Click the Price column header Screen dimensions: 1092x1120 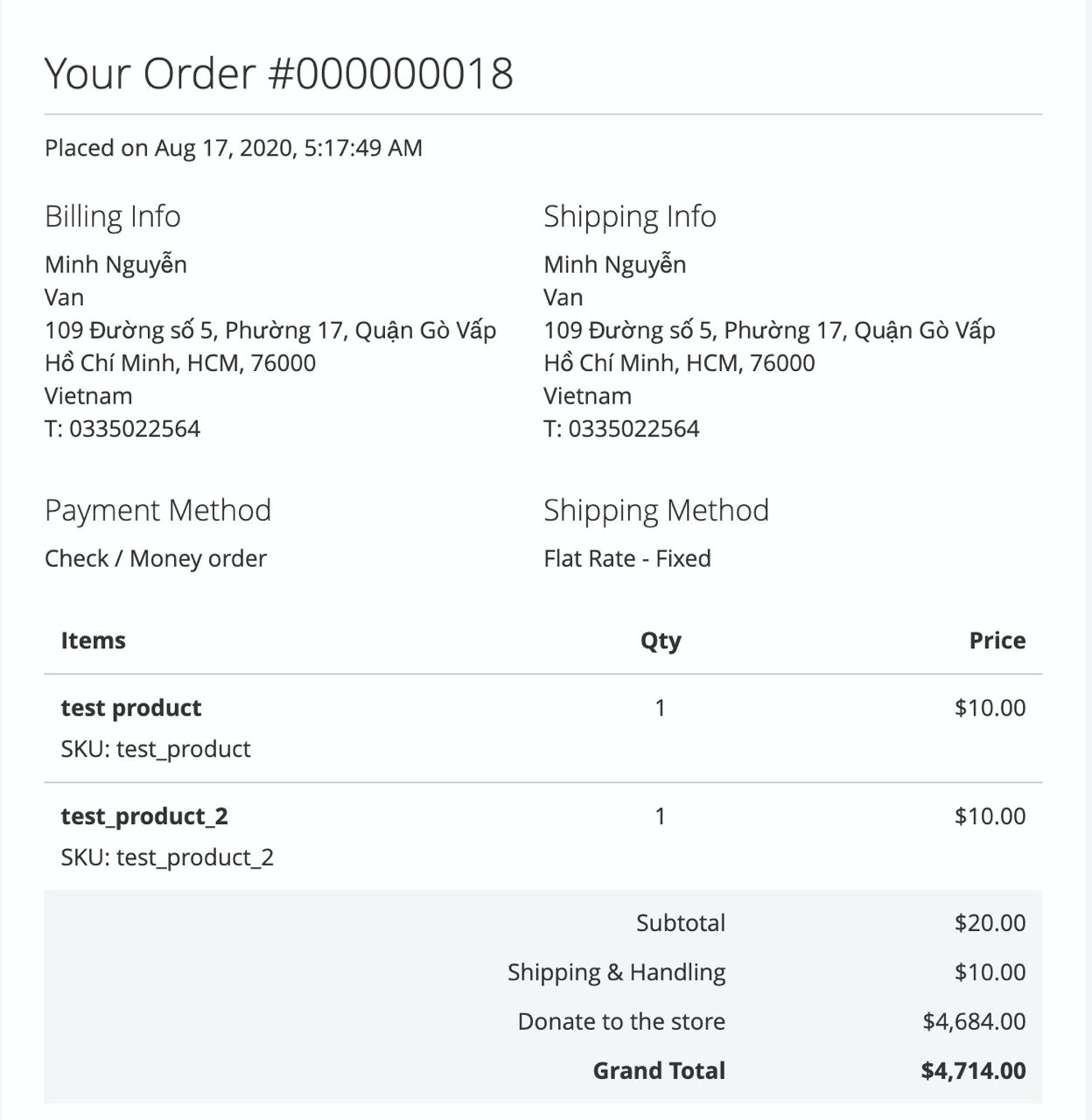pyautogui.click(x=997, y=640)
